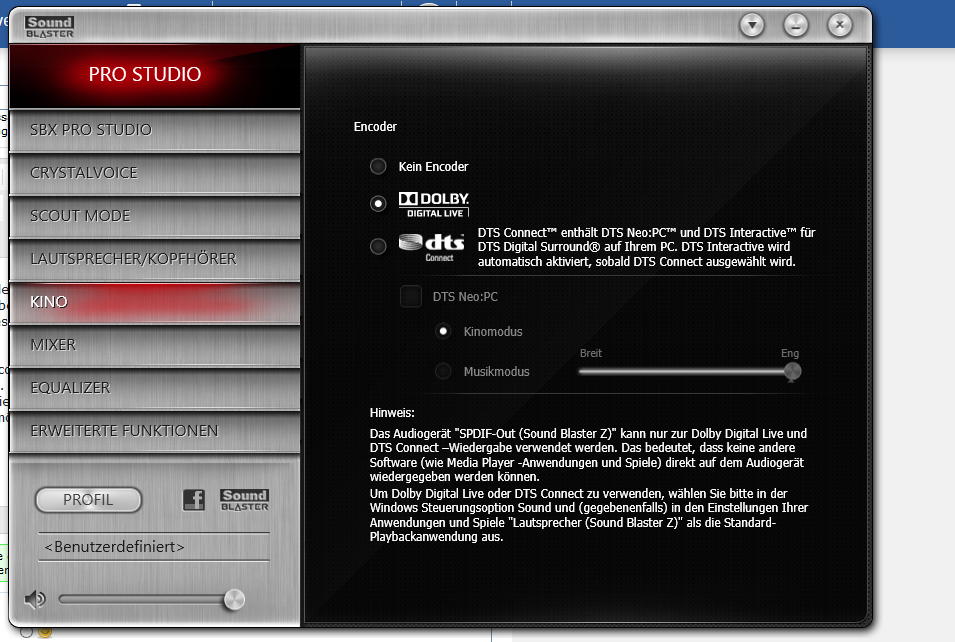This screenshot has height=642, width=955.
Task: Open the title bar dropdown arrow button
Action: tap(752, 25)
